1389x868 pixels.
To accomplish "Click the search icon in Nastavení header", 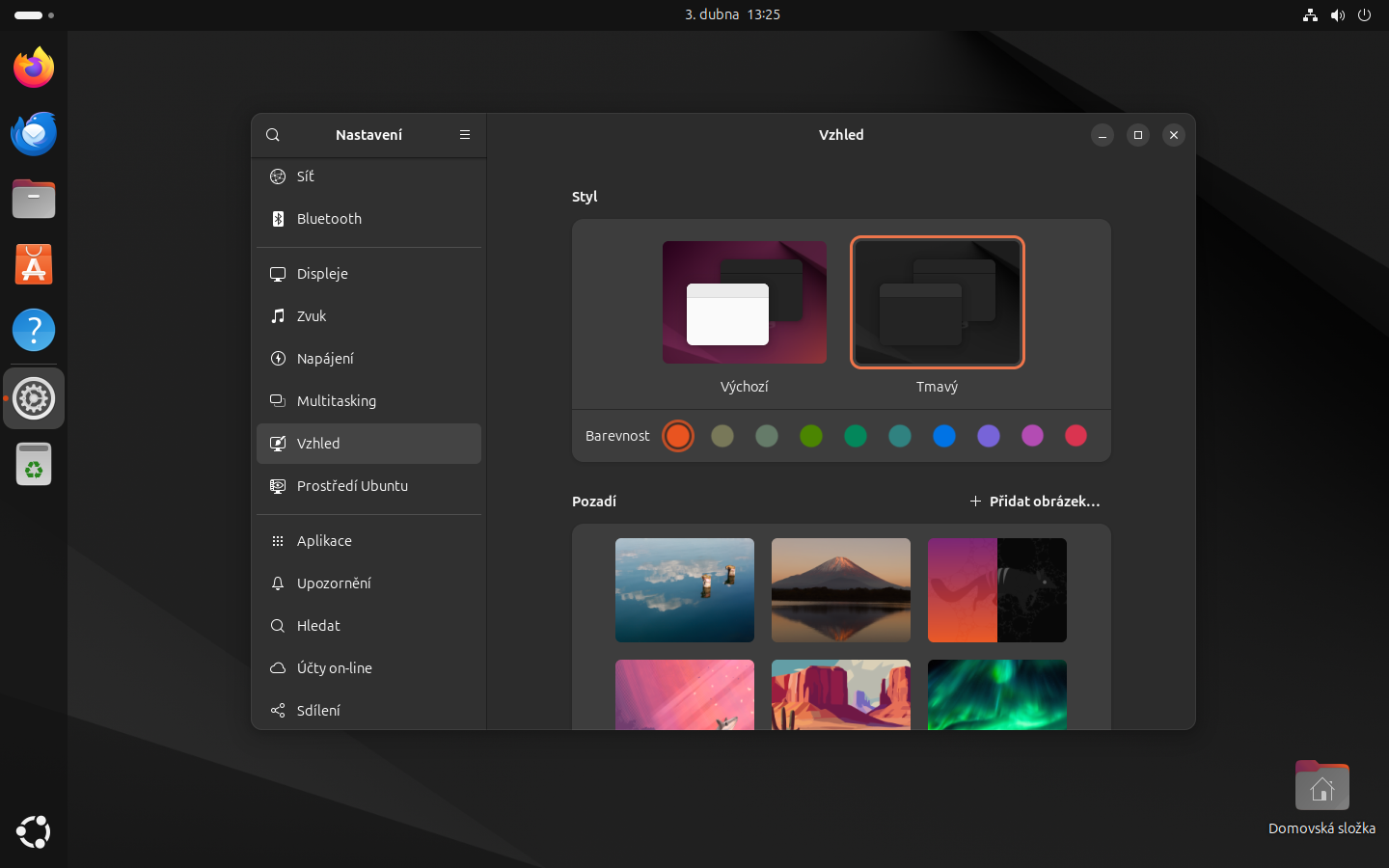I will [x=273, y=135].
